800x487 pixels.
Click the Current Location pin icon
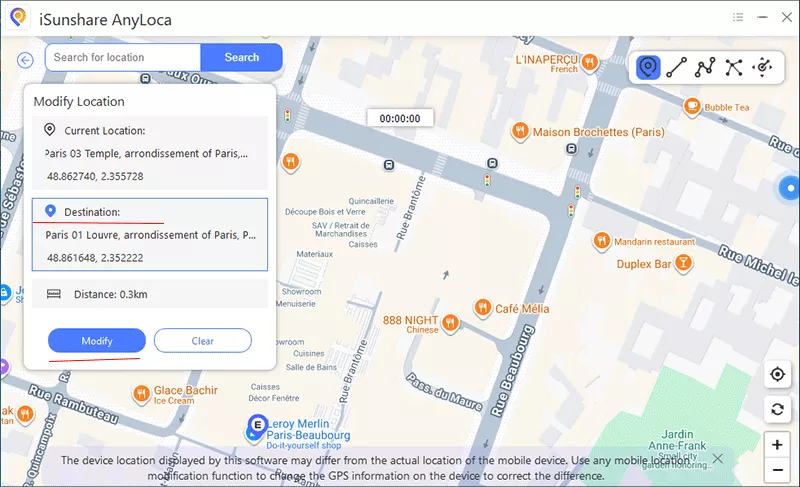point(49,130)
